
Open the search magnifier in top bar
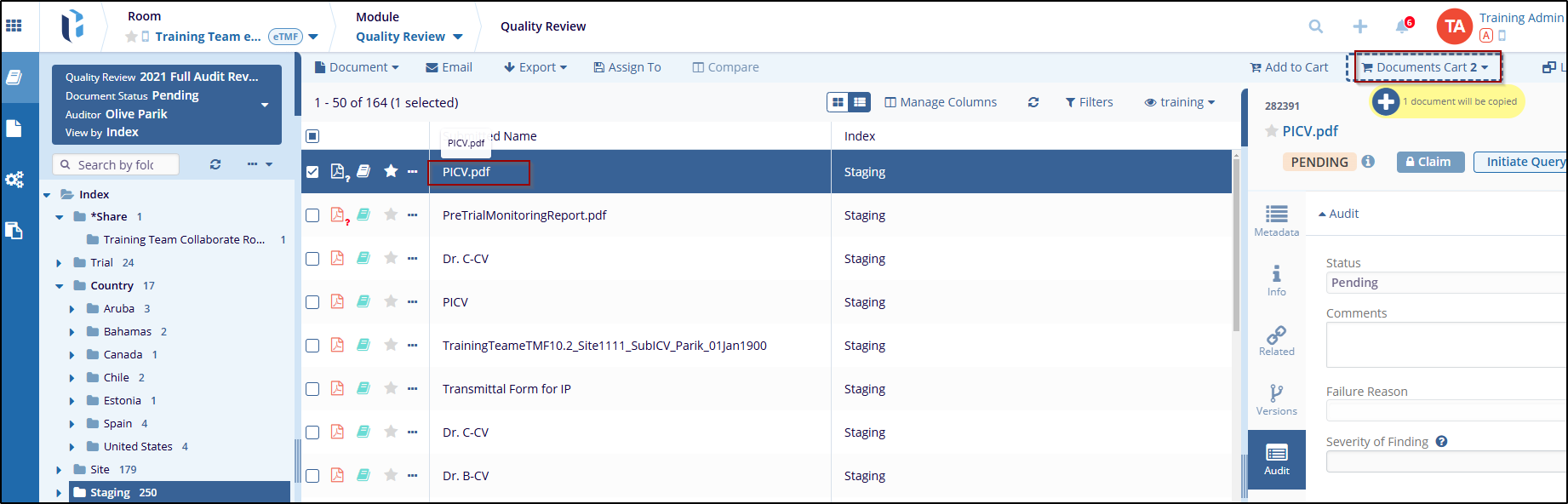pyautogui.click(x=1316, y=26)
